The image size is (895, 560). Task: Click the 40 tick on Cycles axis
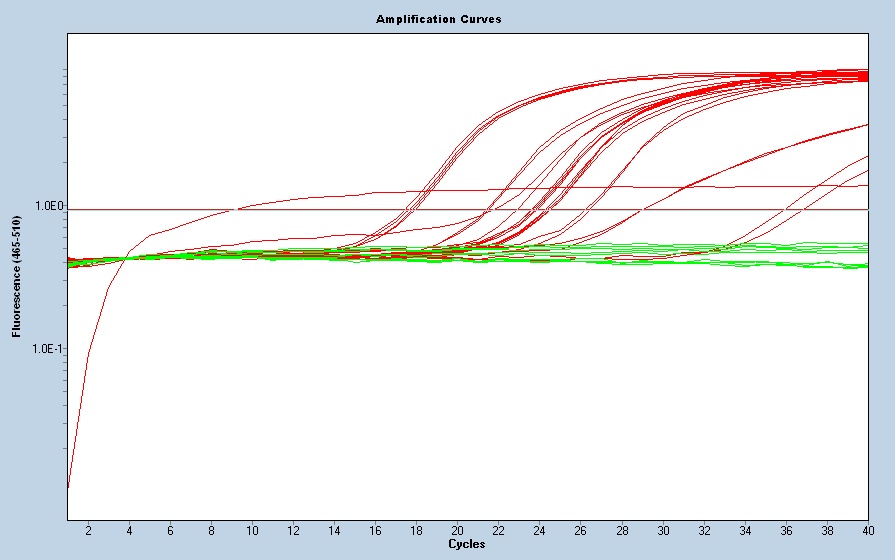coord(866,530)
